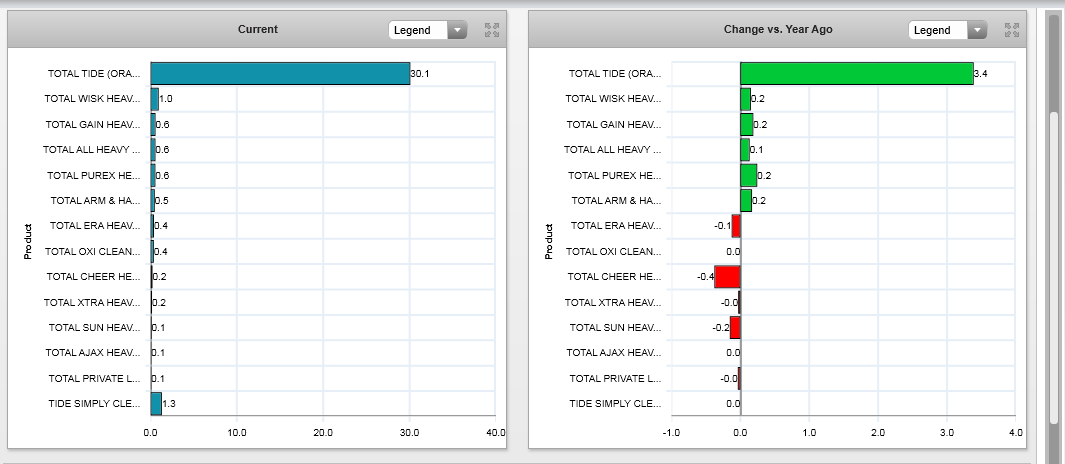
Task: Click TOTAL PRIVATE L label in change chart
Action: tap(615, 378)
